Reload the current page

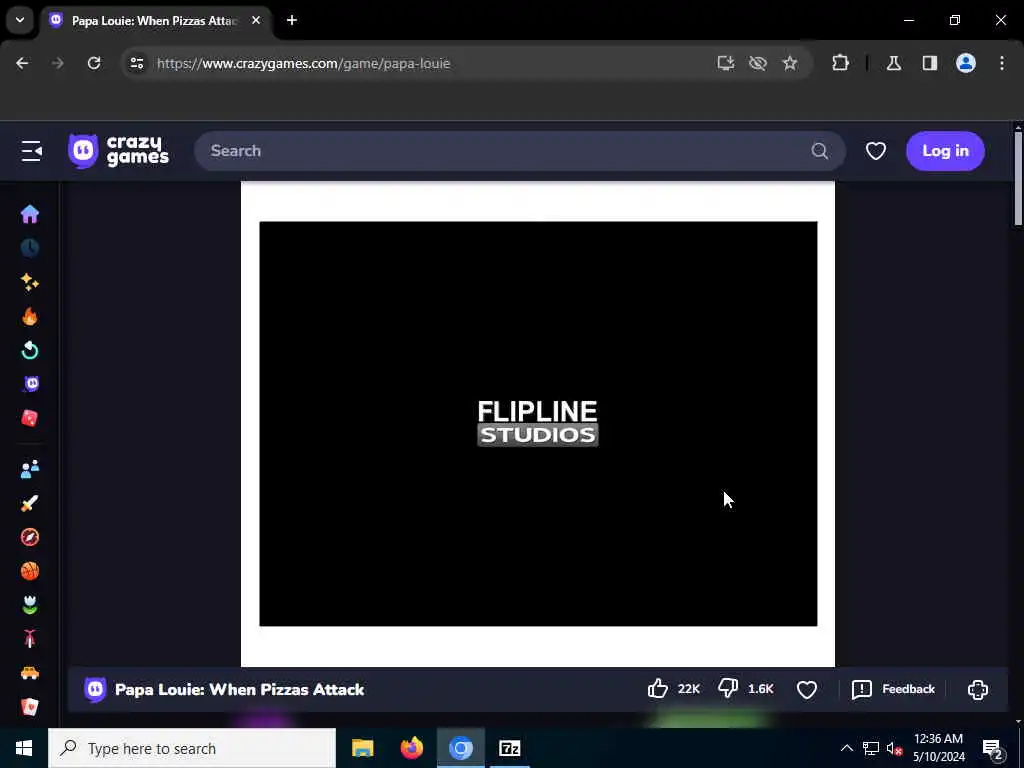click(x=94, y=63)
